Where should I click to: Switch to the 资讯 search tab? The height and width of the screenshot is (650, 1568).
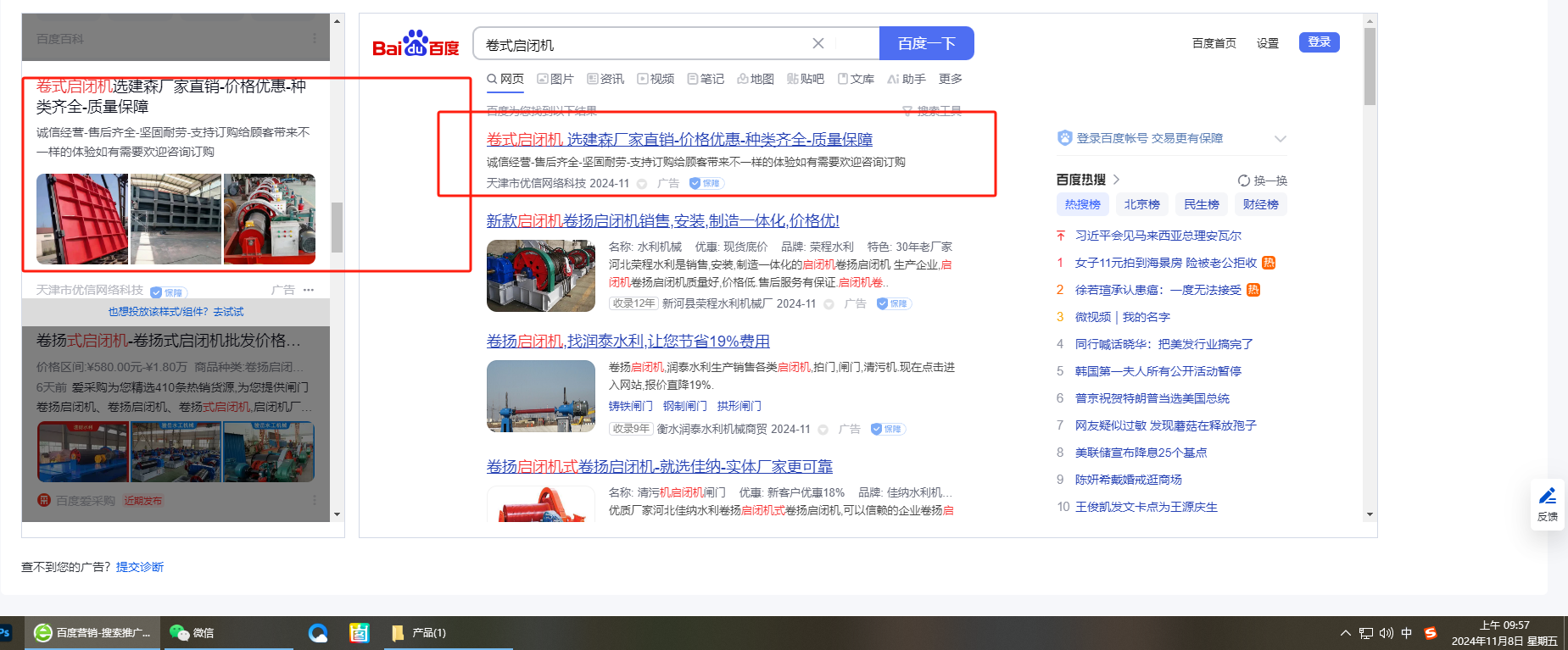[605, 79]
